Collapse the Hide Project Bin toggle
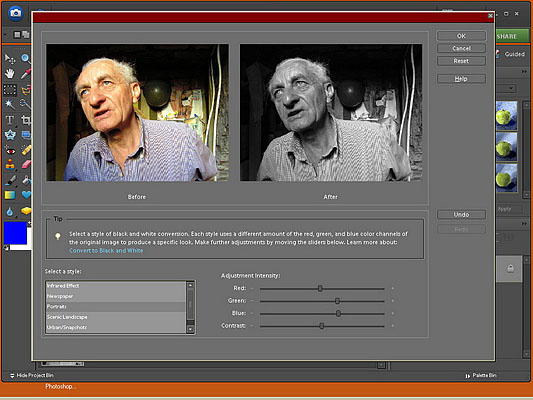This screenshot has height=400, width=533. [x=32, y=375]
